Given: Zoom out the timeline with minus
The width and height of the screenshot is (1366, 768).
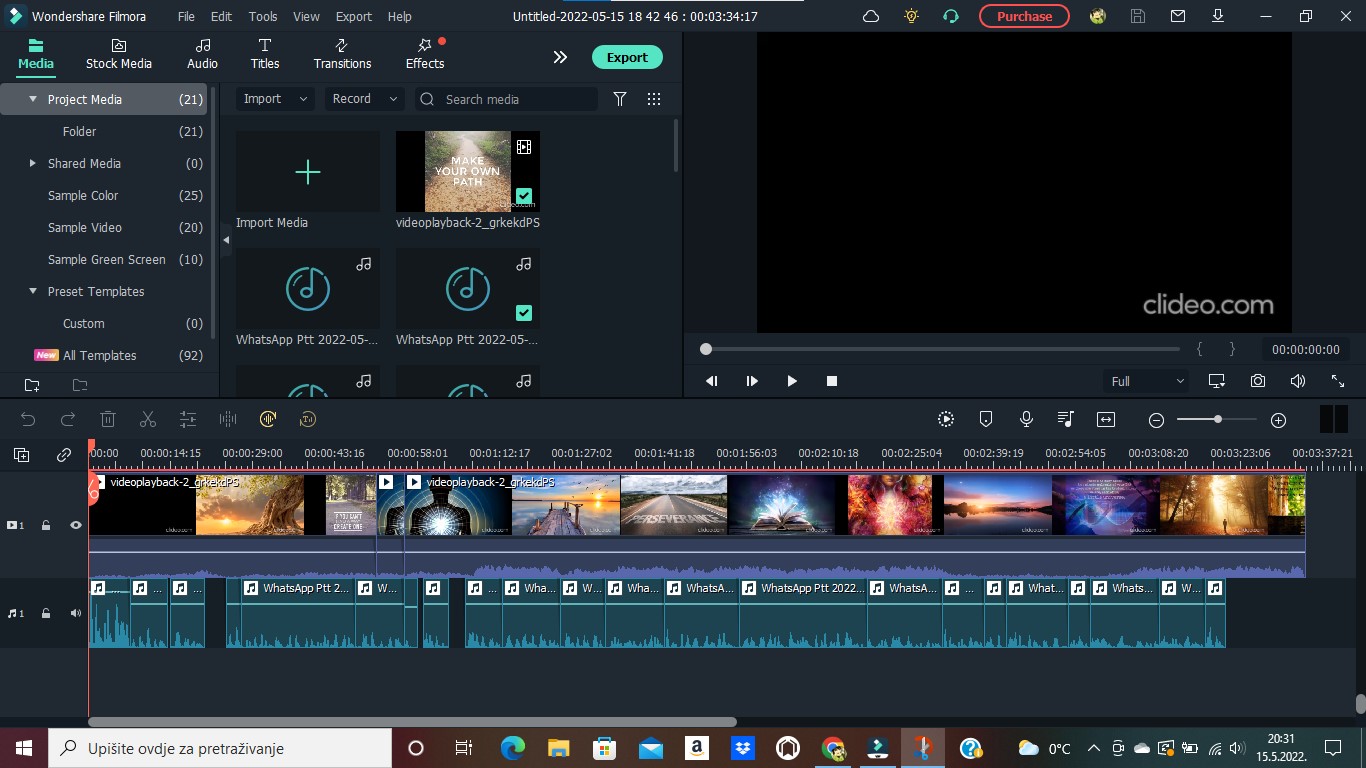Looking at the screenshot, I should [x=1156, y=421].
